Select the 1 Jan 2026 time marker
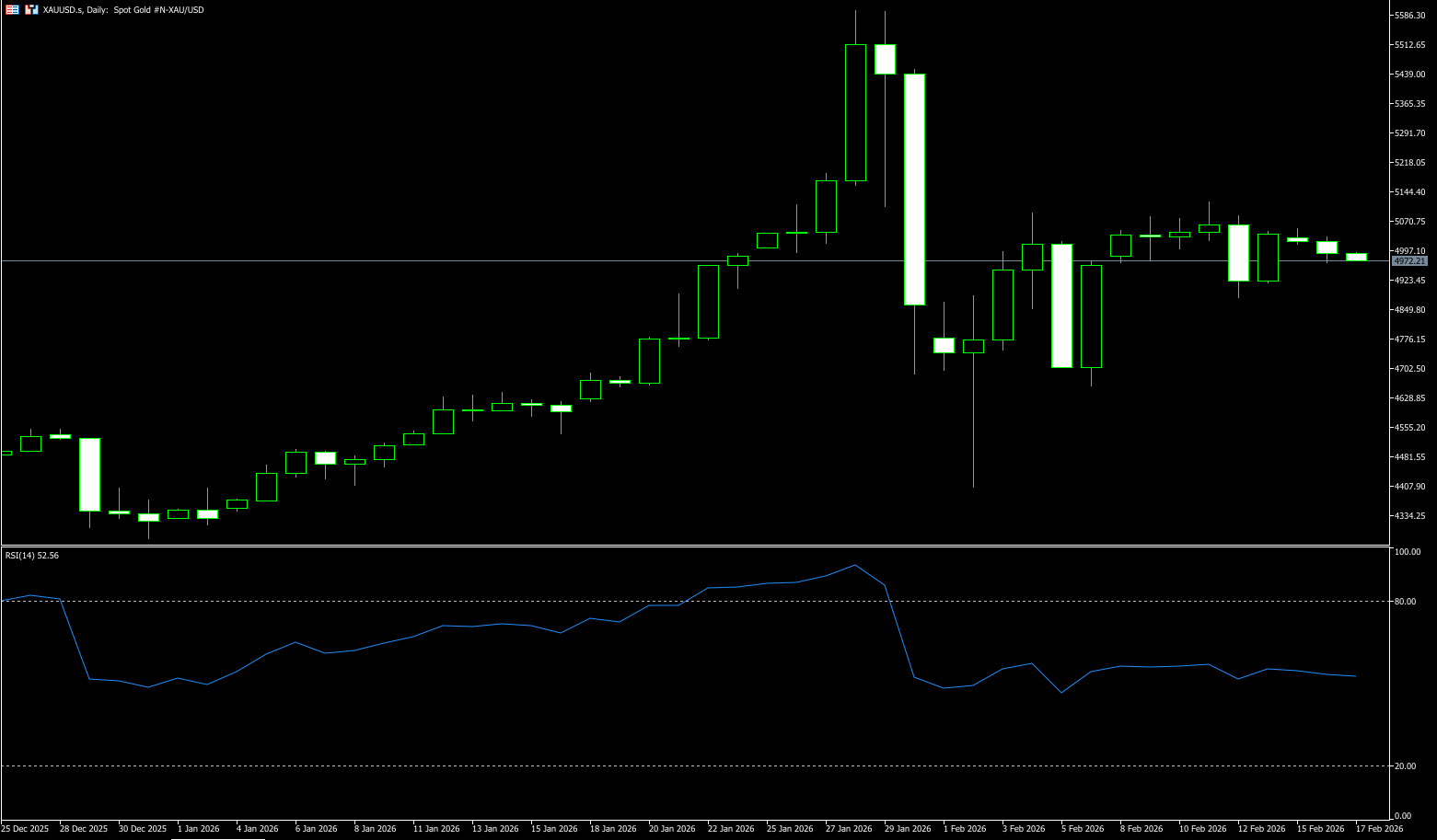Screen dimensions: 1437x840 click(x=198, y=829)
